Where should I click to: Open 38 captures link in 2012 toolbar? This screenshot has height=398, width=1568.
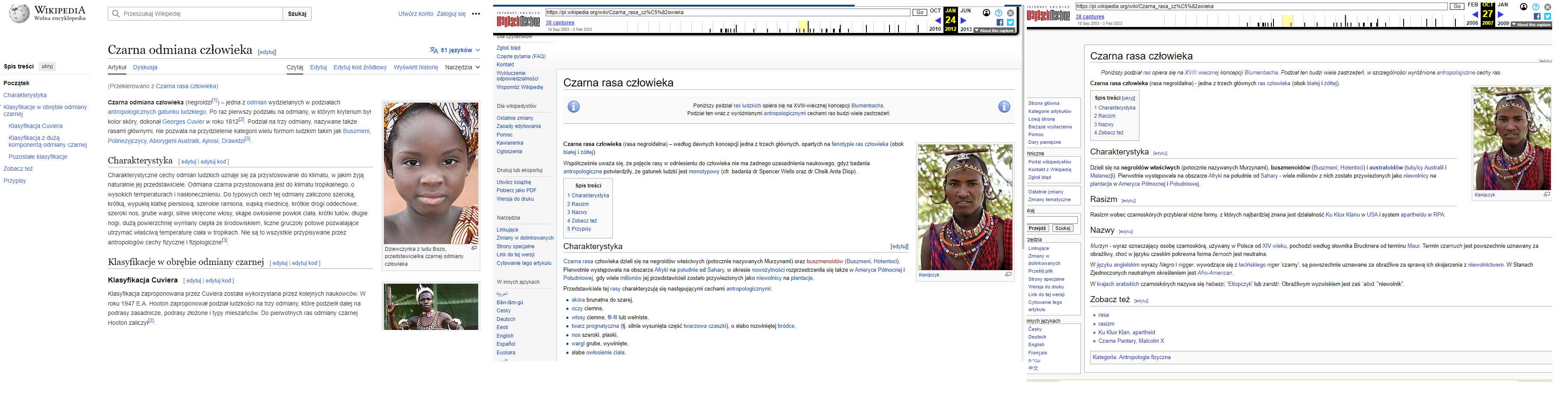click(x=560, y=23)
